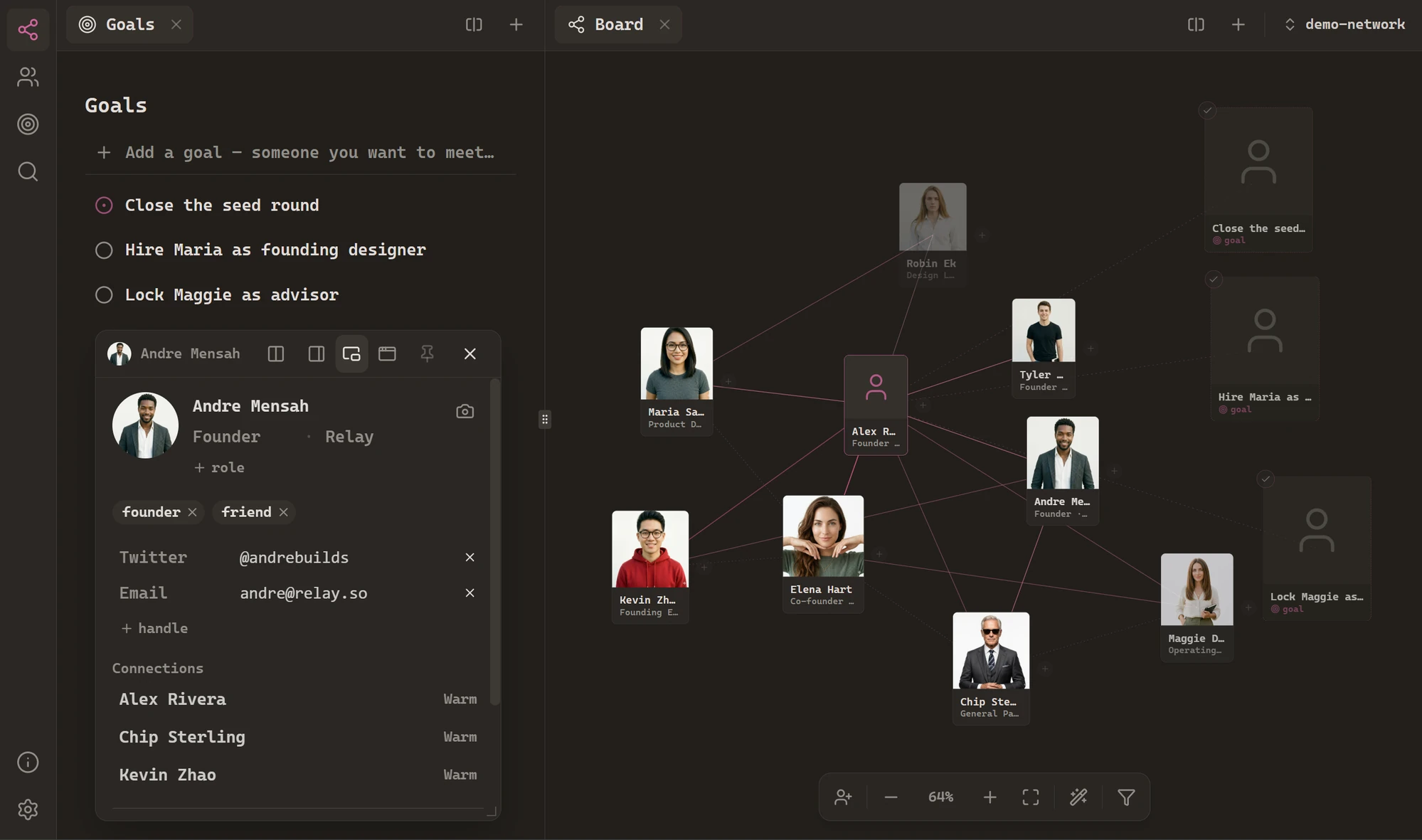Open the People icon in sidebar
Image resolution: width=1422 pixels, height=840 pixels.
[x=28, y=77]
